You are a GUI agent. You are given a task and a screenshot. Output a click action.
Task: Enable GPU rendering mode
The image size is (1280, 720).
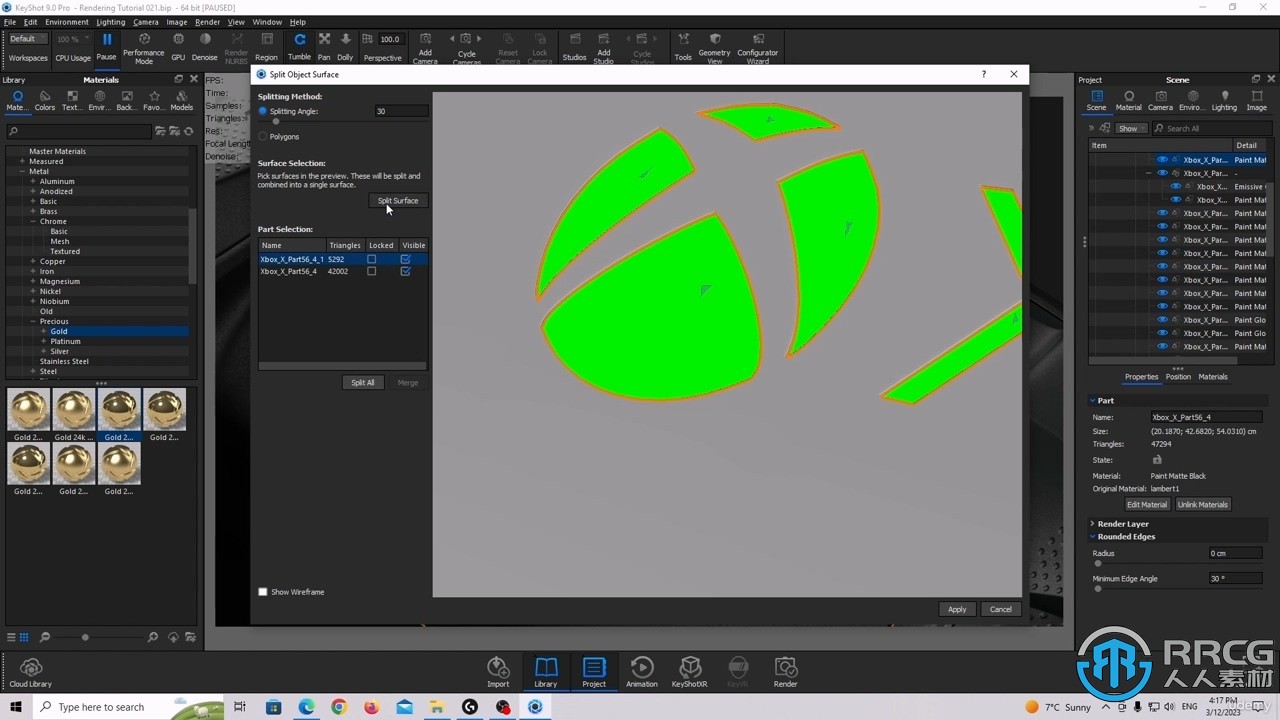coord(178,46)
